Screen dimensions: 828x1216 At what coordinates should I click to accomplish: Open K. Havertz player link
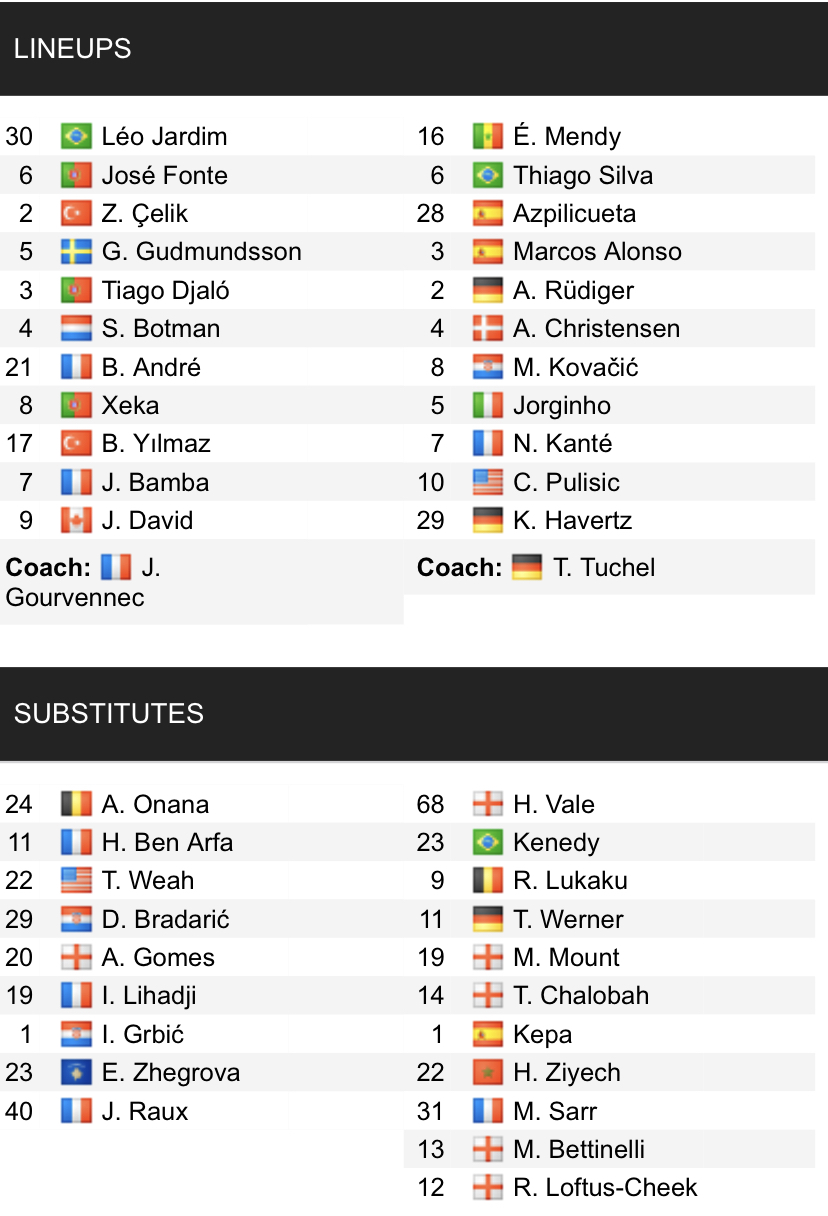(572, 520)
